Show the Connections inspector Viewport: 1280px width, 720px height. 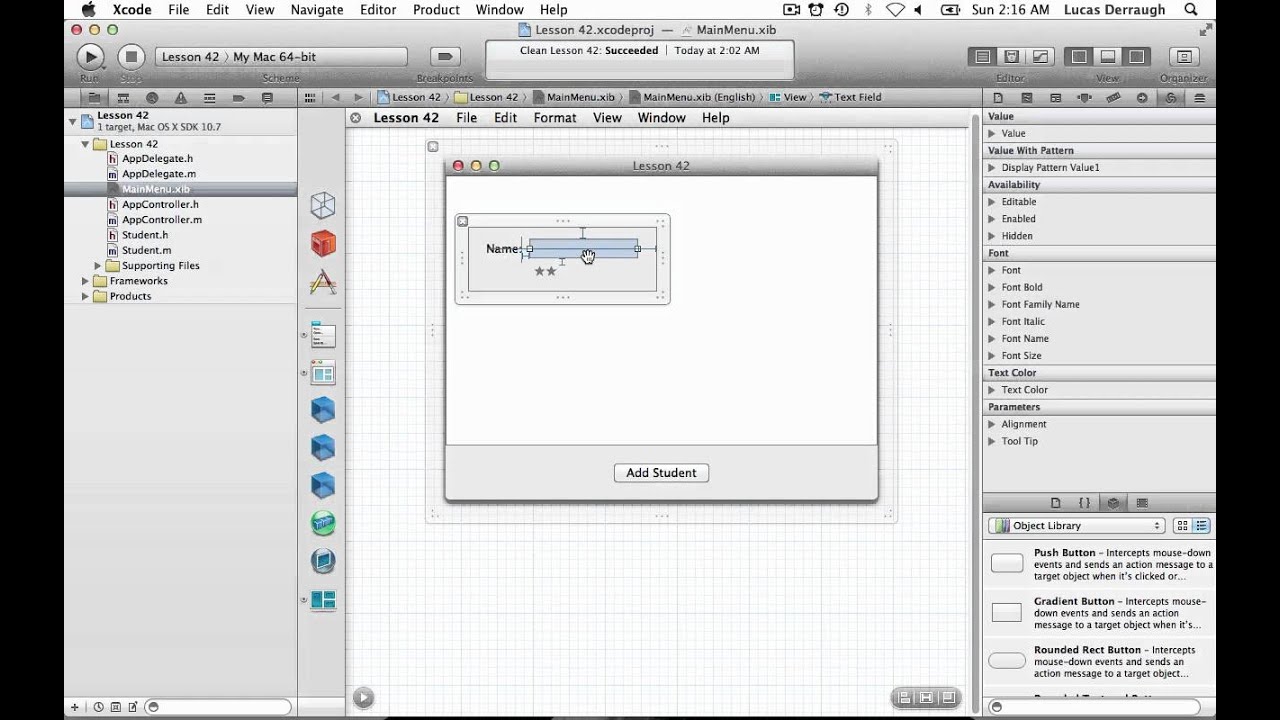click(1142, 98)
